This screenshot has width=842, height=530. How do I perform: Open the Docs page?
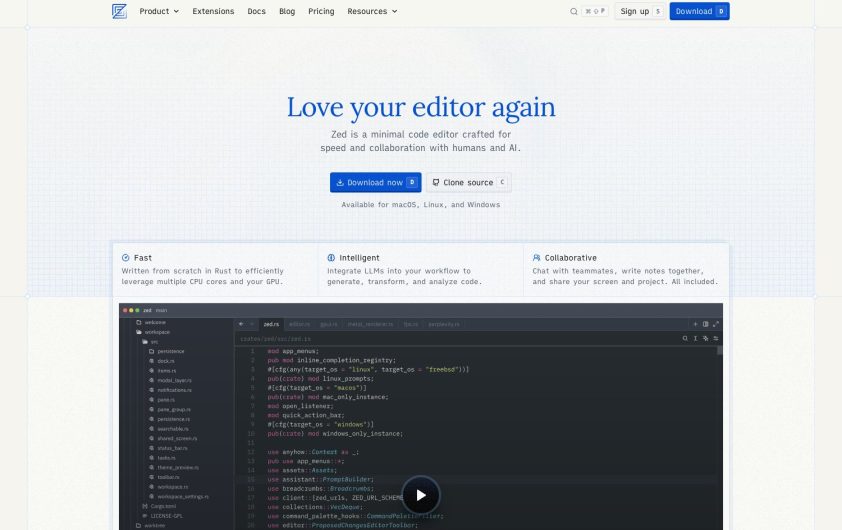click(256, 11)
